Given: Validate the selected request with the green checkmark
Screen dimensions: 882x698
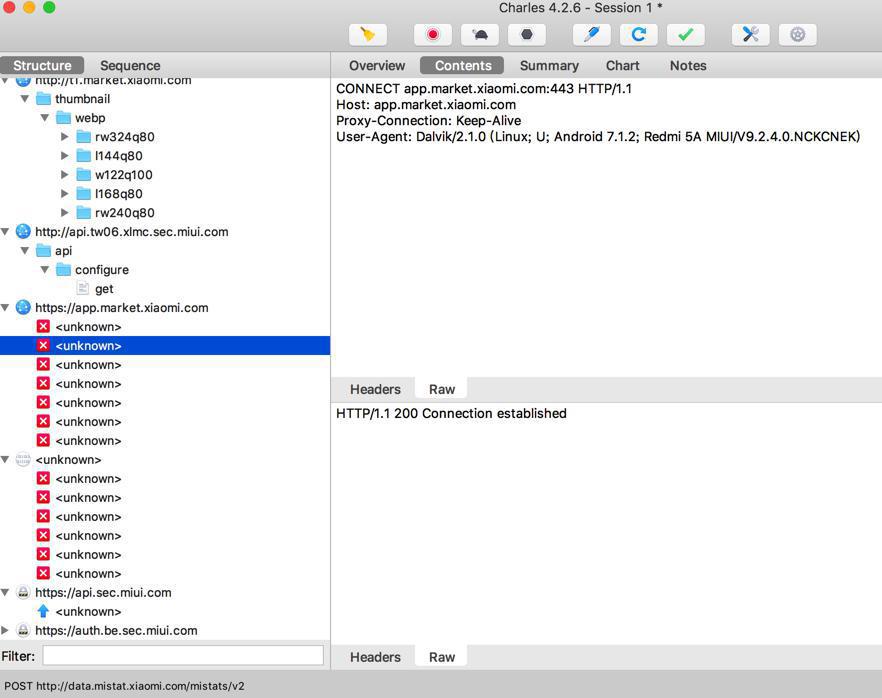Looking at the screenshot, I should pyautogui.click(x=685, y=35).
